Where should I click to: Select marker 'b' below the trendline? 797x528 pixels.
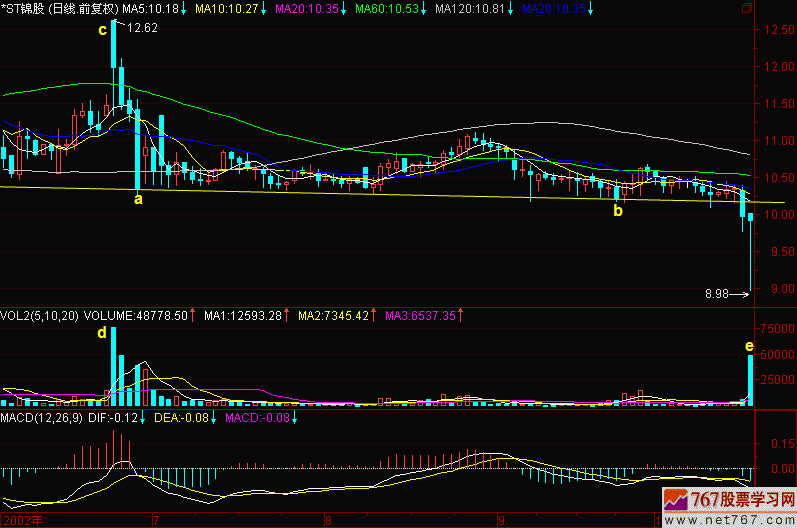(617, 211)
